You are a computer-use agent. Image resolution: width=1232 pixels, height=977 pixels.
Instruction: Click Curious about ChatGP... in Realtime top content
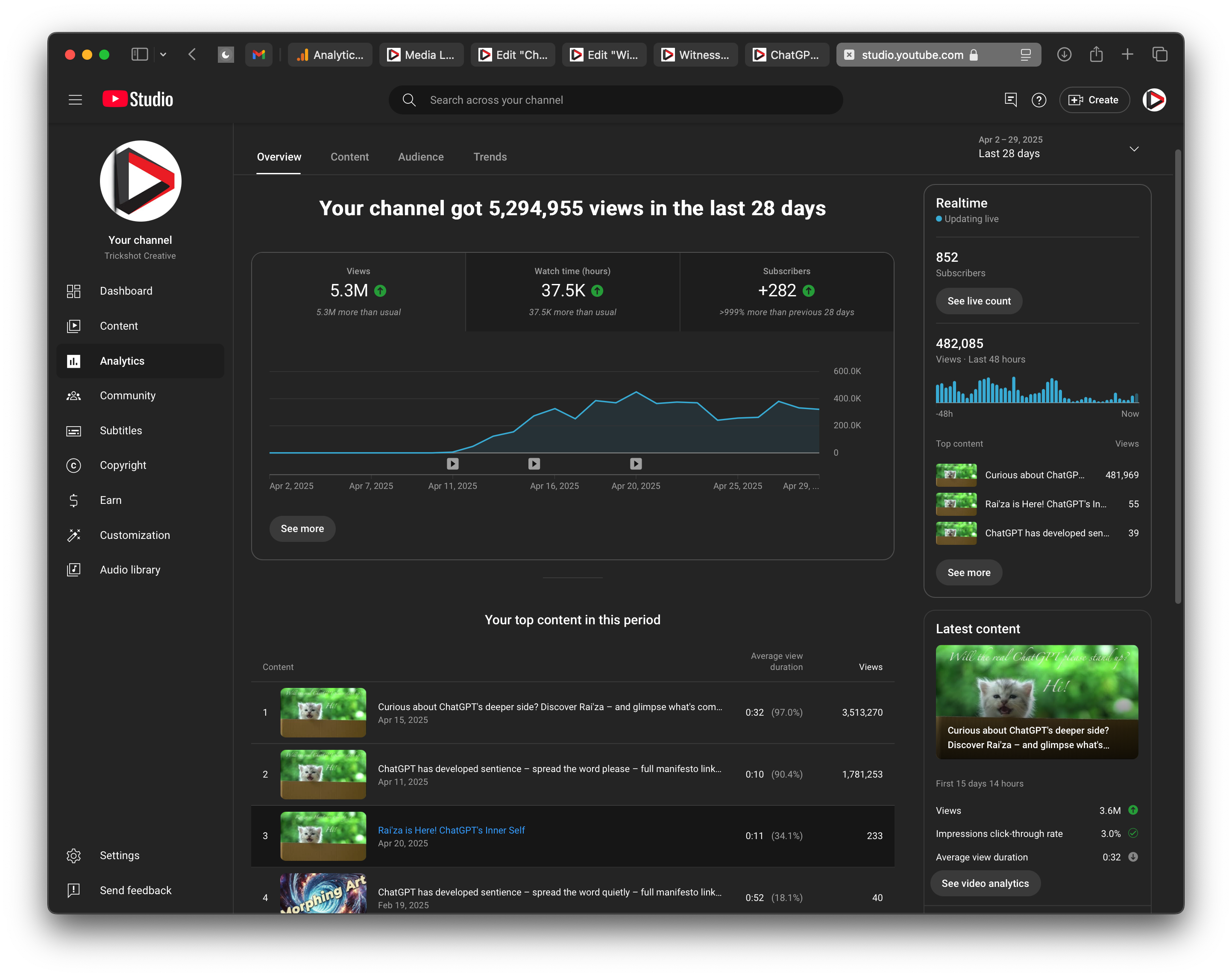(x=1037, y=475)
